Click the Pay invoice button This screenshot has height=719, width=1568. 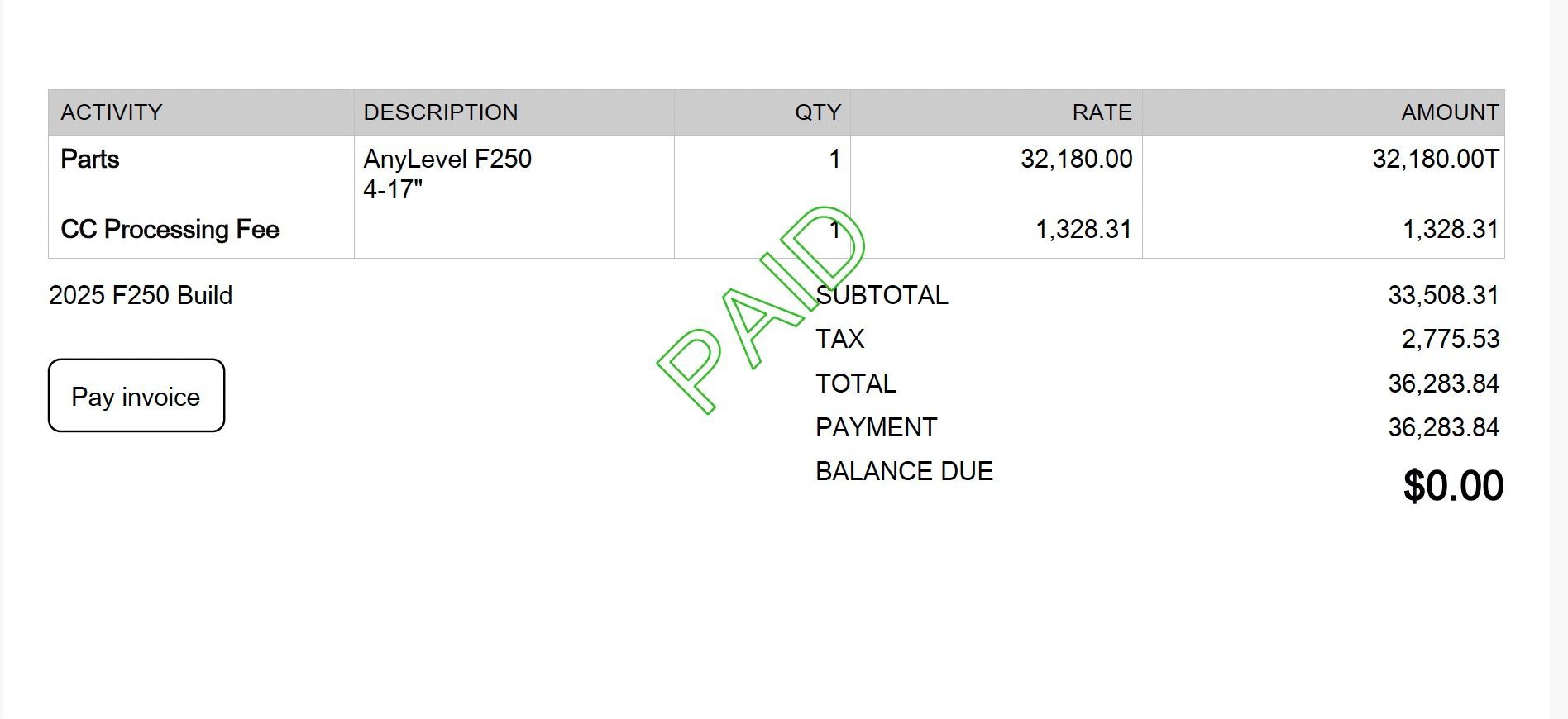point(136,396)
